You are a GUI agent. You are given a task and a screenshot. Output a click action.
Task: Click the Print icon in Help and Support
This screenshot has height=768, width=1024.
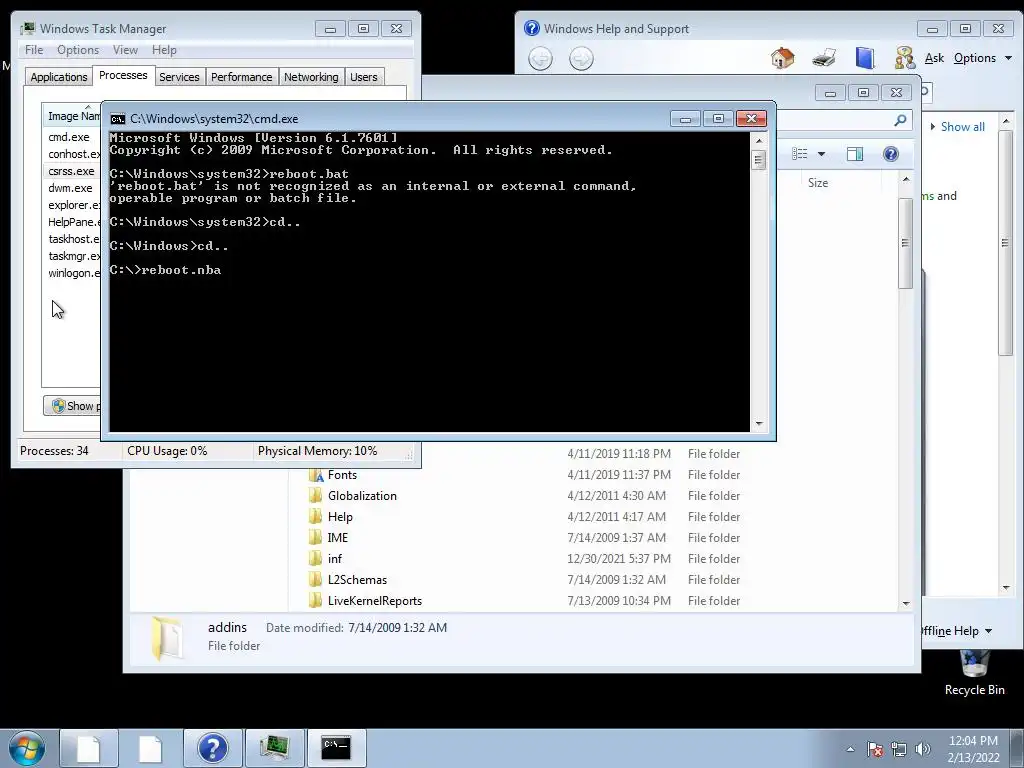[x=824, y=58]
